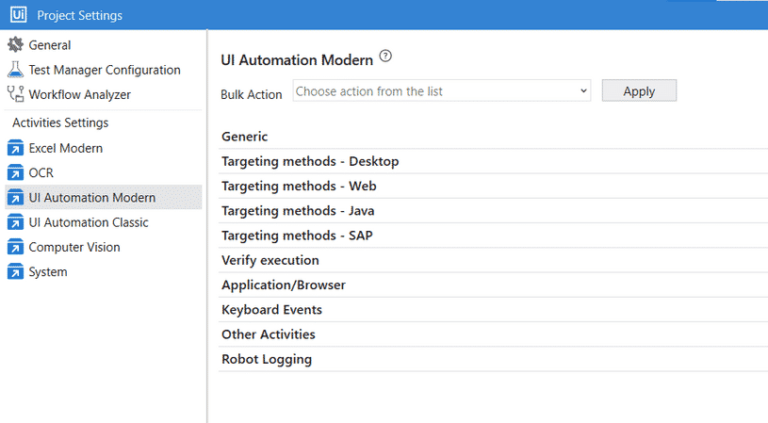Click the Test Manager Configuration flask icon
768x423 pixels.
[x=15, y=70]
